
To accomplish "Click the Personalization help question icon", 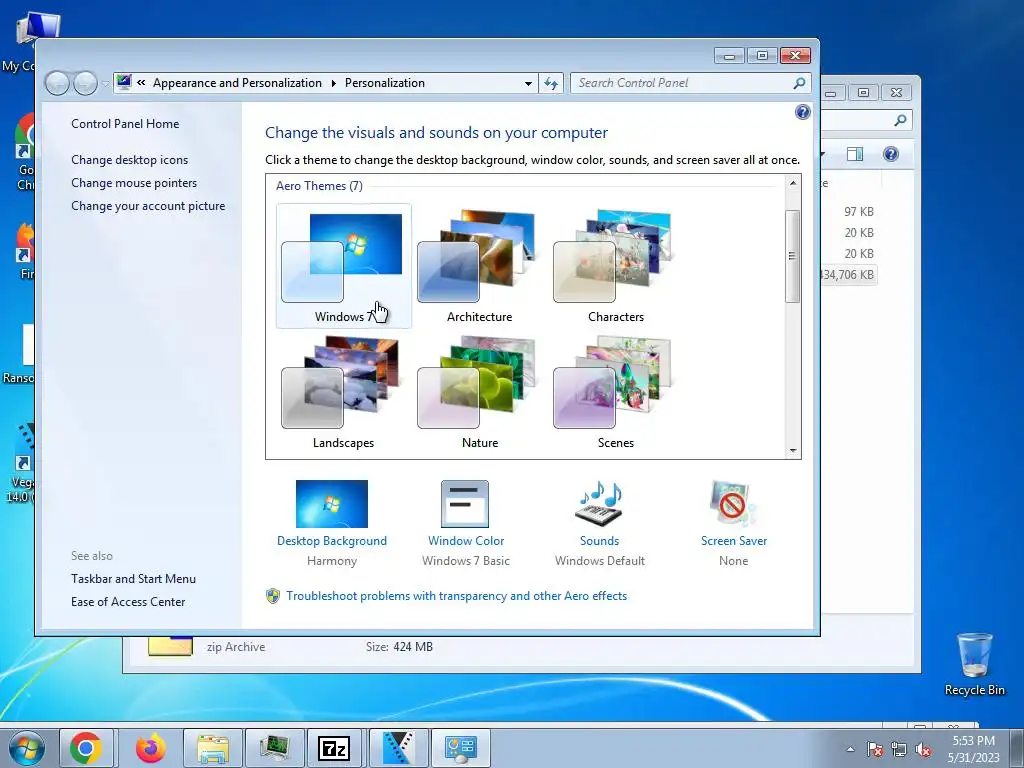I will [x=803, y=112].
